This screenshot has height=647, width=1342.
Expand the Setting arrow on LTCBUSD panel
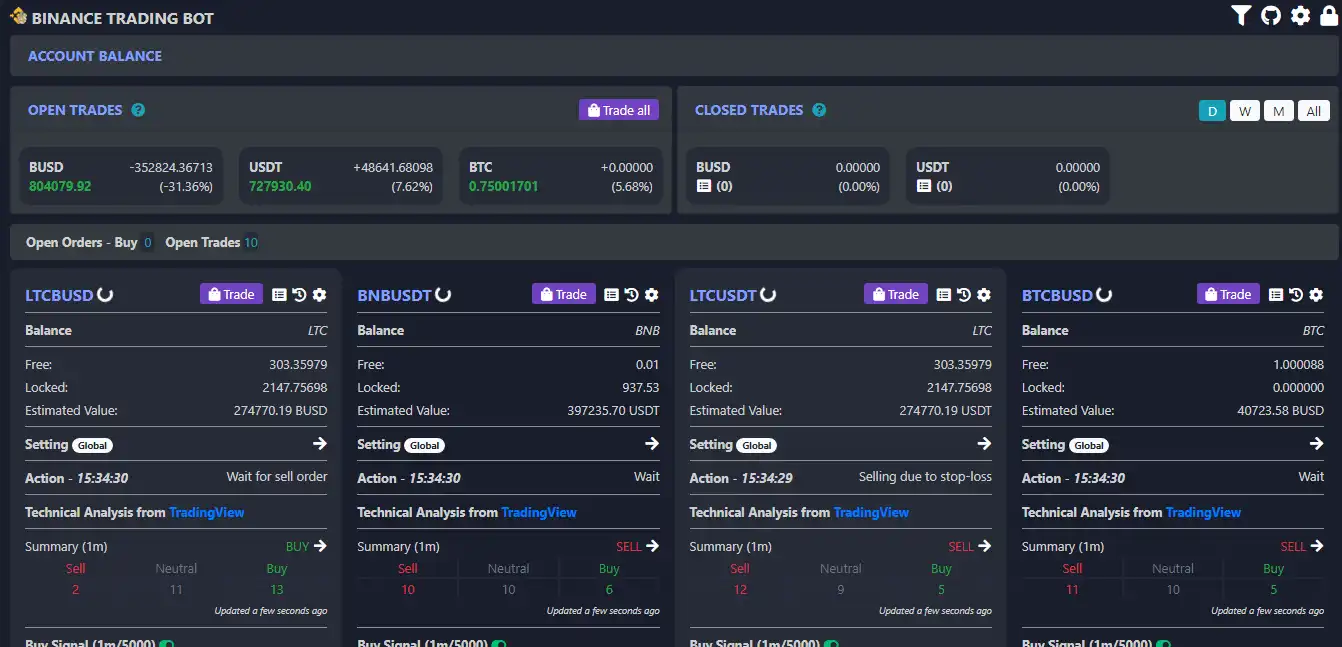click(x=319, y=443)
